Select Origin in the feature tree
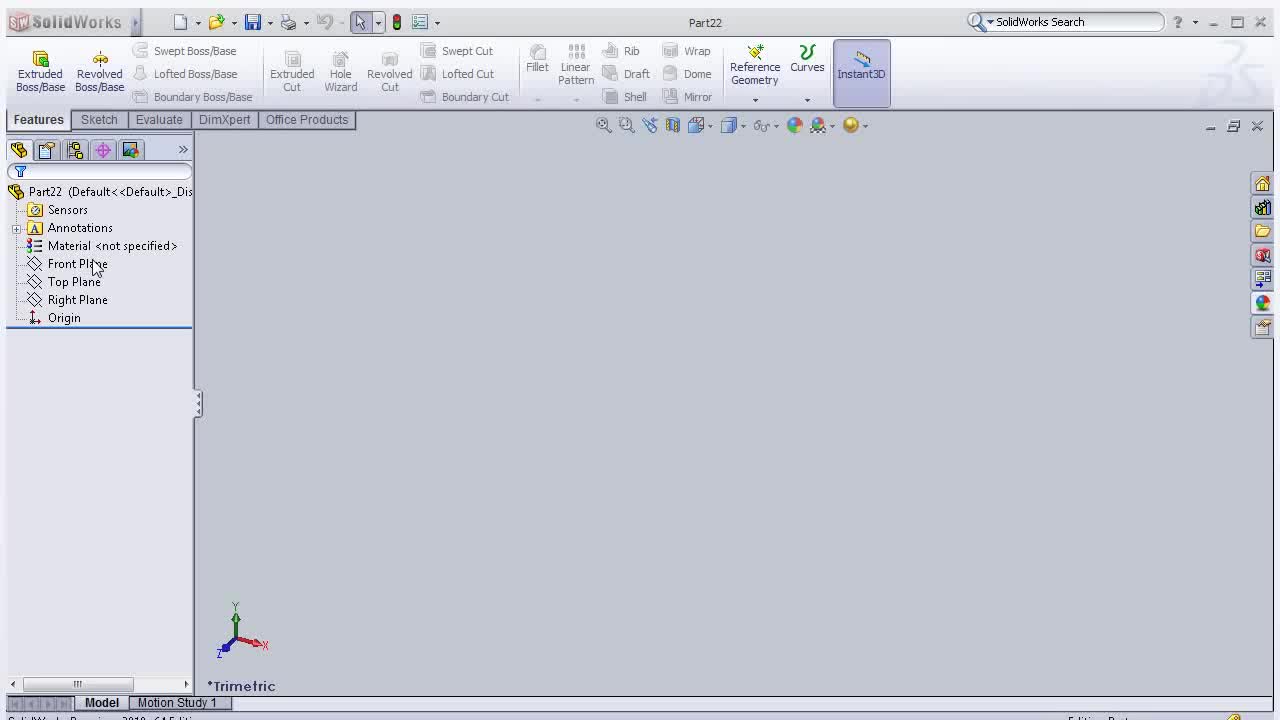The height and width of the screenshot is (720, 1280). tap(64, 318)
